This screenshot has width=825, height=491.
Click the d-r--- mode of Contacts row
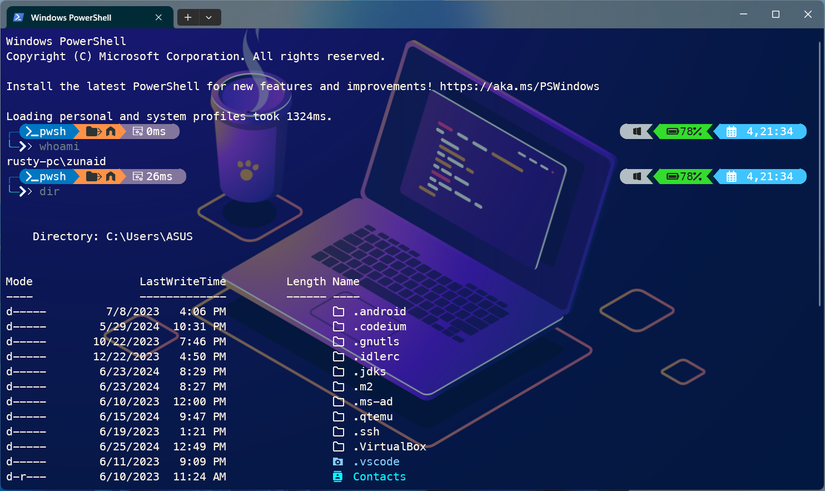(x=26, y=476)
